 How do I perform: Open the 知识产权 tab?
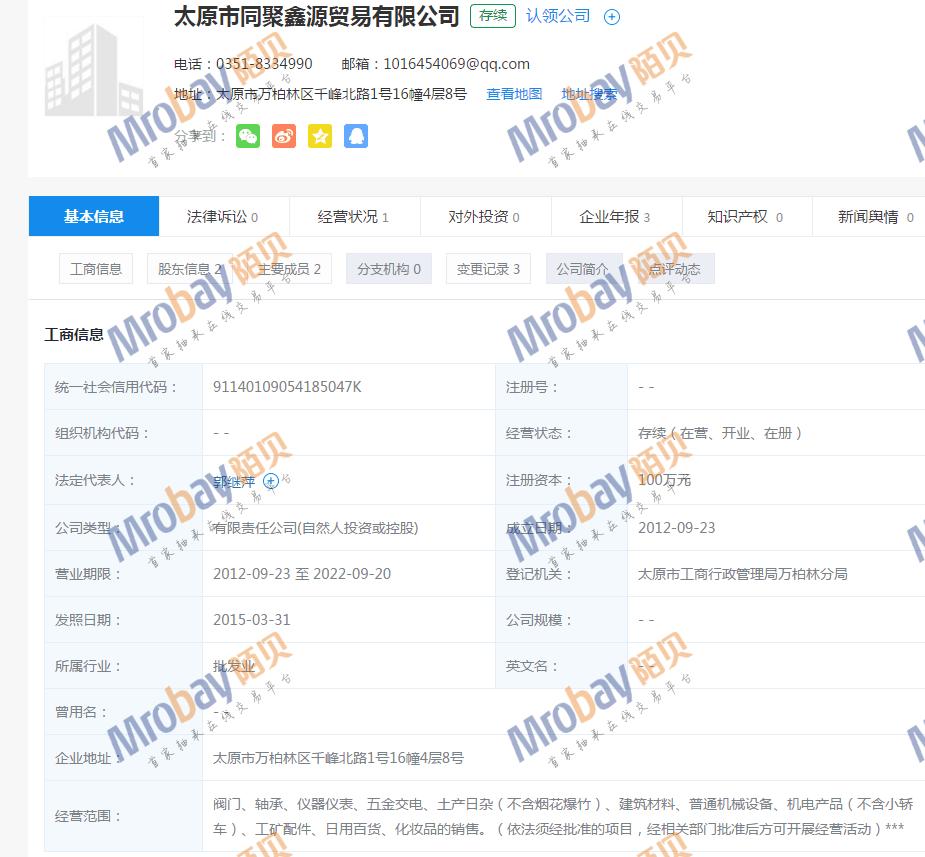pyautogui.click(x=745, y=217)
